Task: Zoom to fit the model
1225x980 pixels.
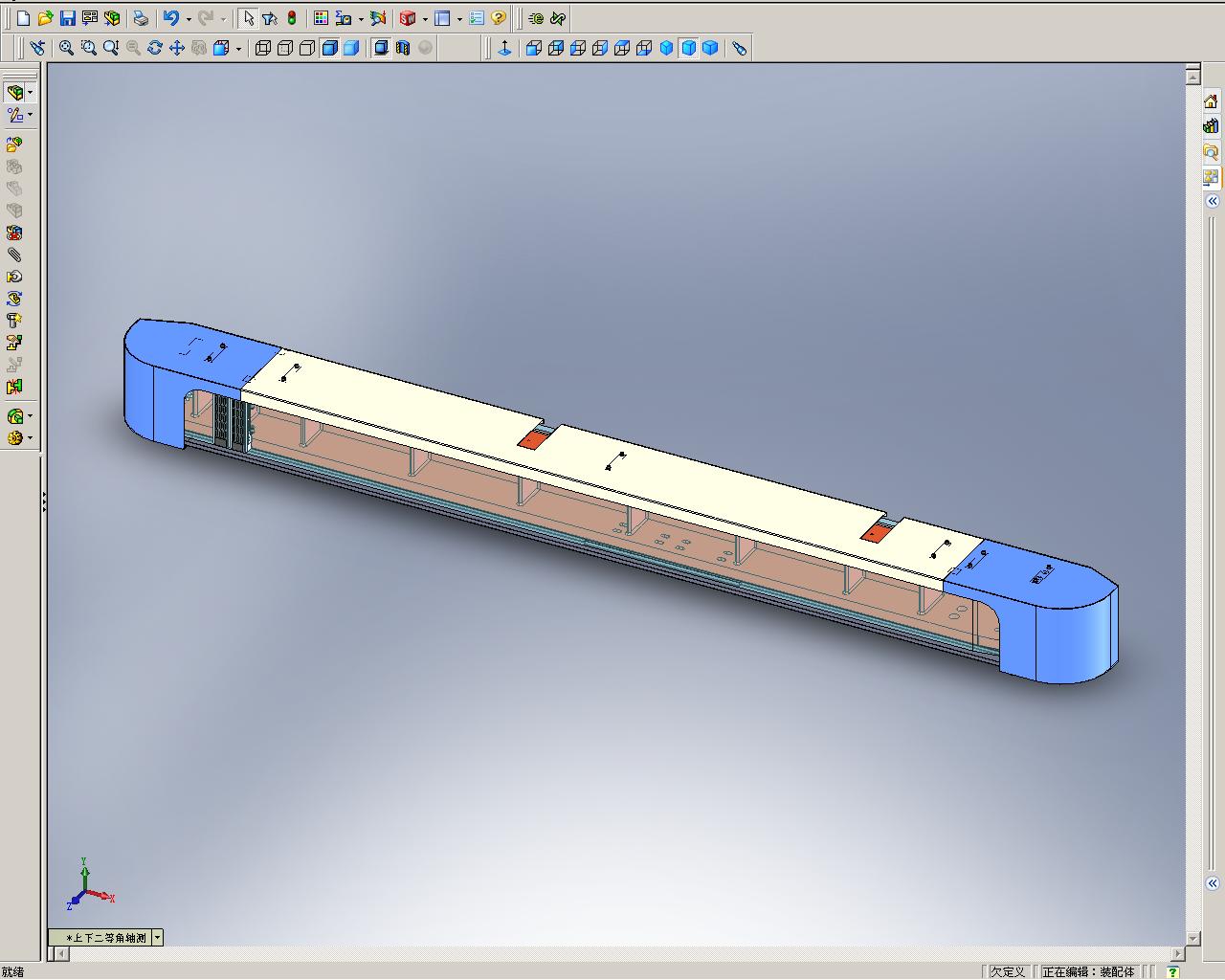Action: (66, 48)
